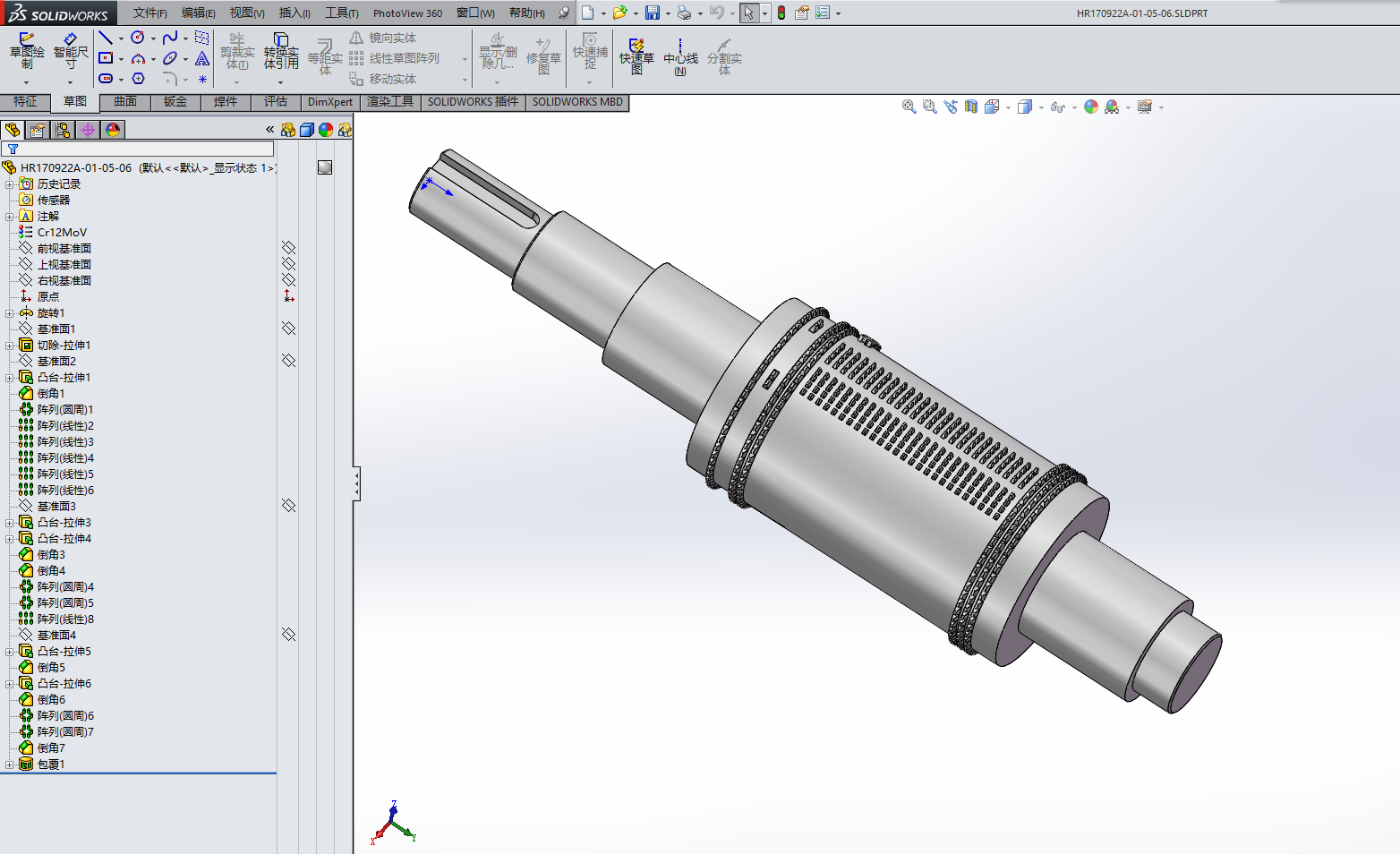The width and height of the screenshot is (1400, 854).
Task: Click the Zoom to Fit icon
Action: click(909, 107)
